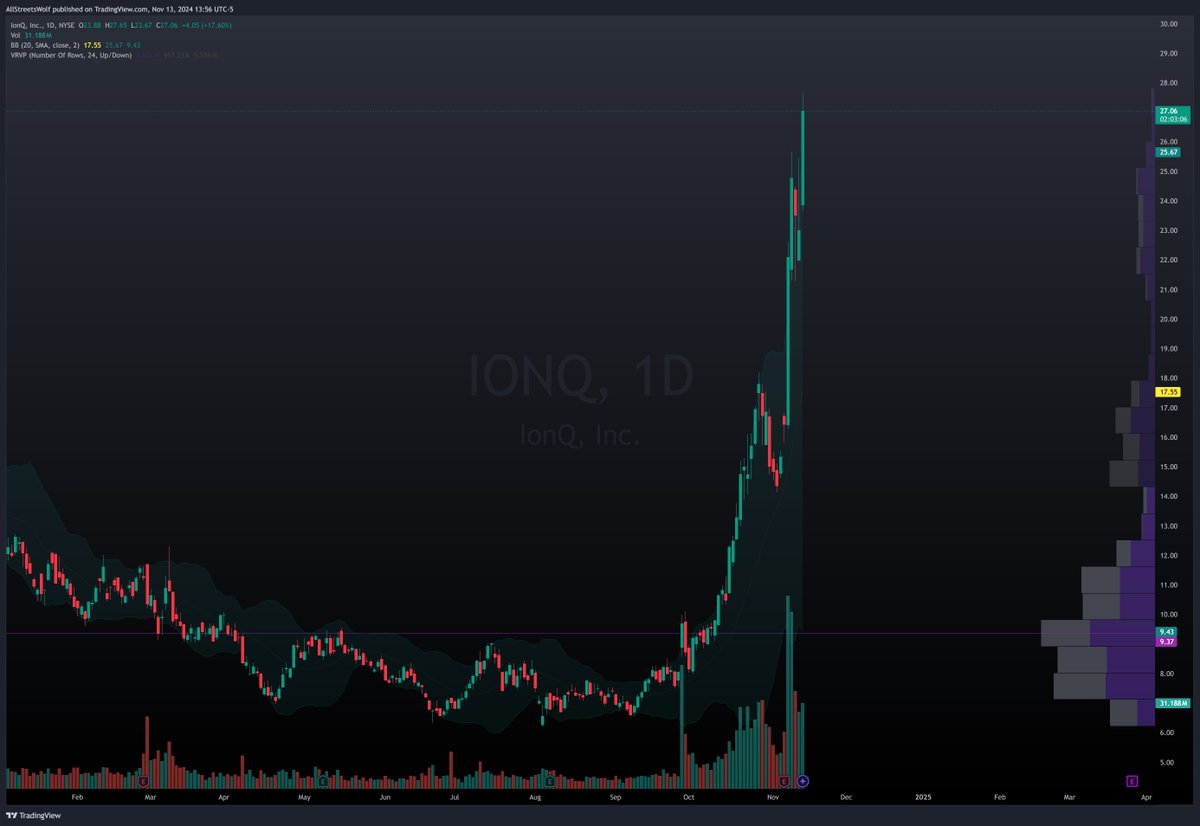Click the tallest green volume bar in early November
The width and height of the screenshot is (1200, 826).
pyautogui.click(x=789, y=692)
